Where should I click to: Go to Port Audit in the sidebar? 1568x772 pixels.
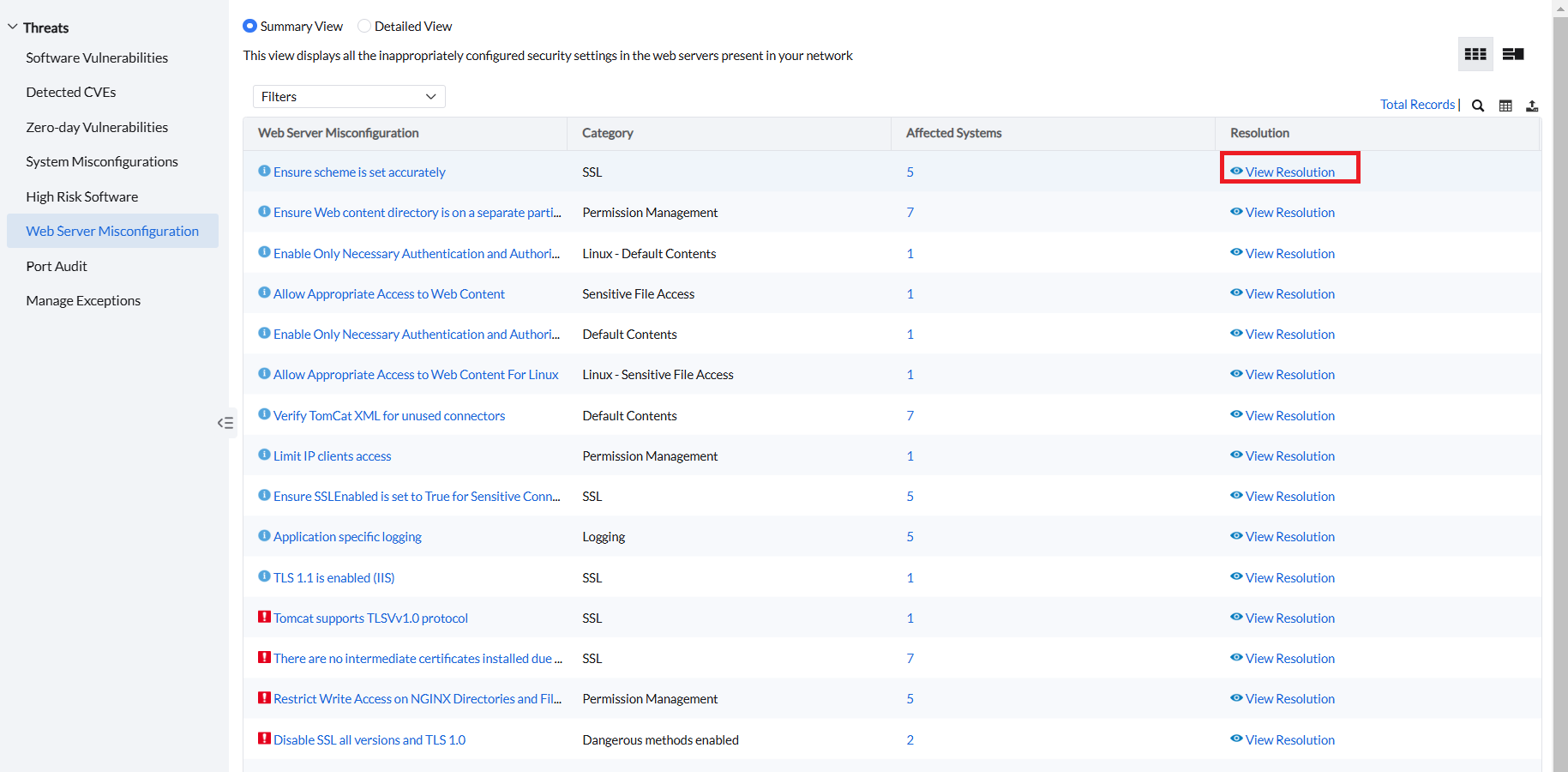point(57,266)
